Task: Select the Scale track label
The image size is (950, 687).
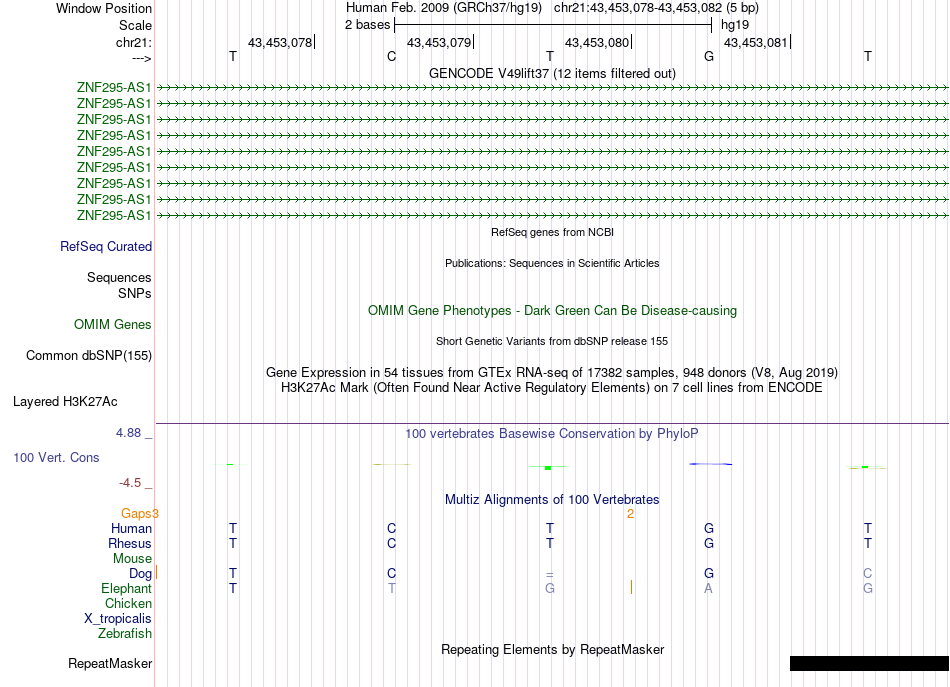Action: (x=135, y=25)
